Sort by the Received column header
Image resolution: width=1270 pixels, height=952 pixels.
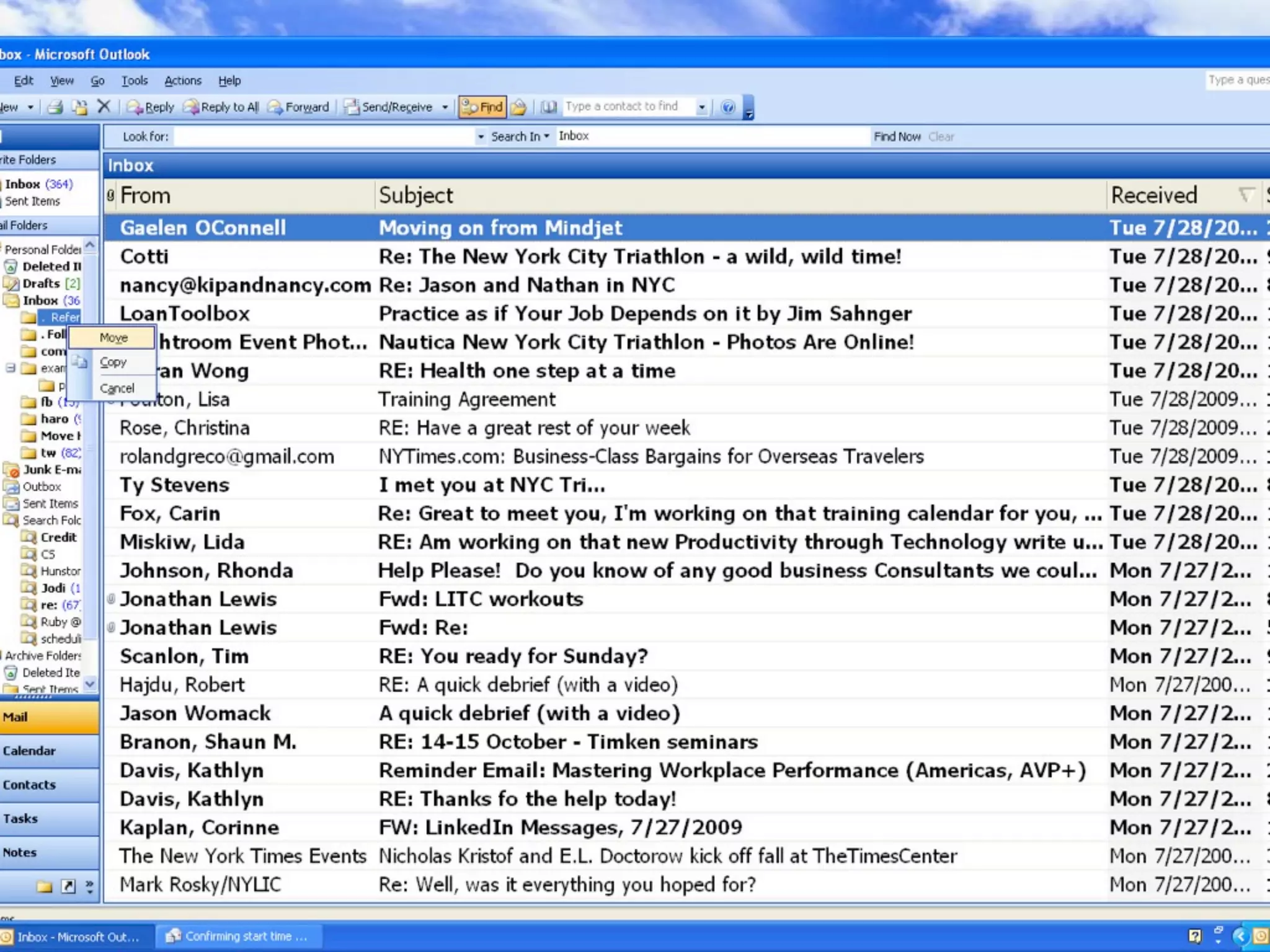(1154, 195)
